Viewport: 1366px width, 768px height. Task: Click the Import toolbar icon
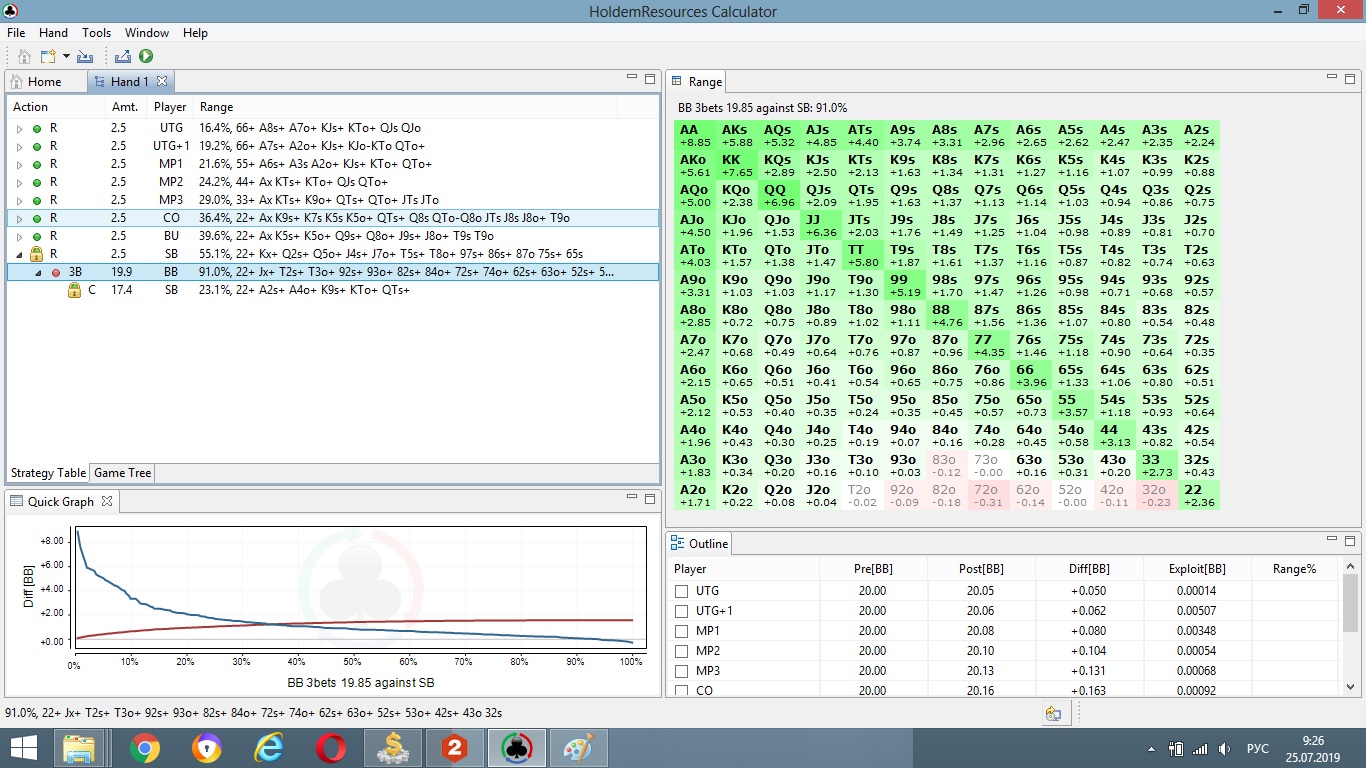click(84, 57)
